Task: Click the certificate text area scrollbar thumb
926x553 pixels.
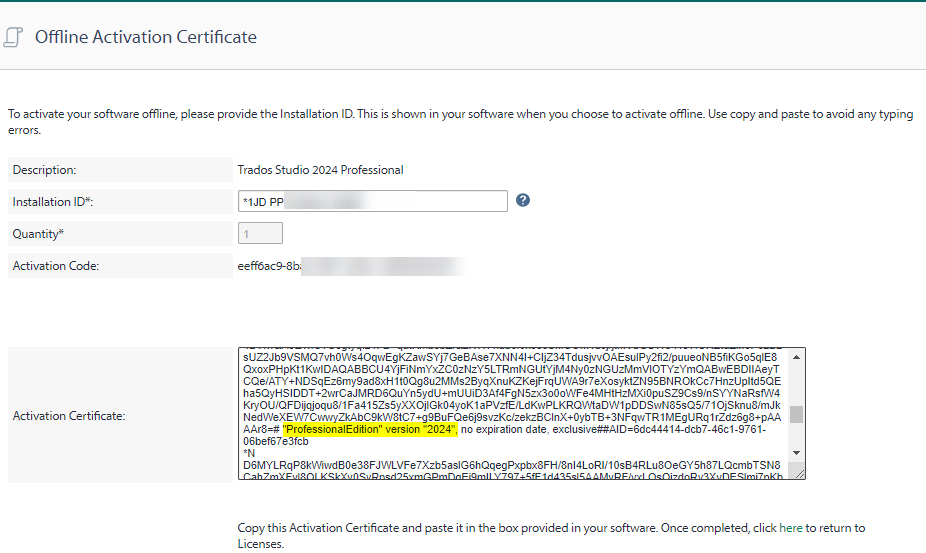Action: (797, 414)
